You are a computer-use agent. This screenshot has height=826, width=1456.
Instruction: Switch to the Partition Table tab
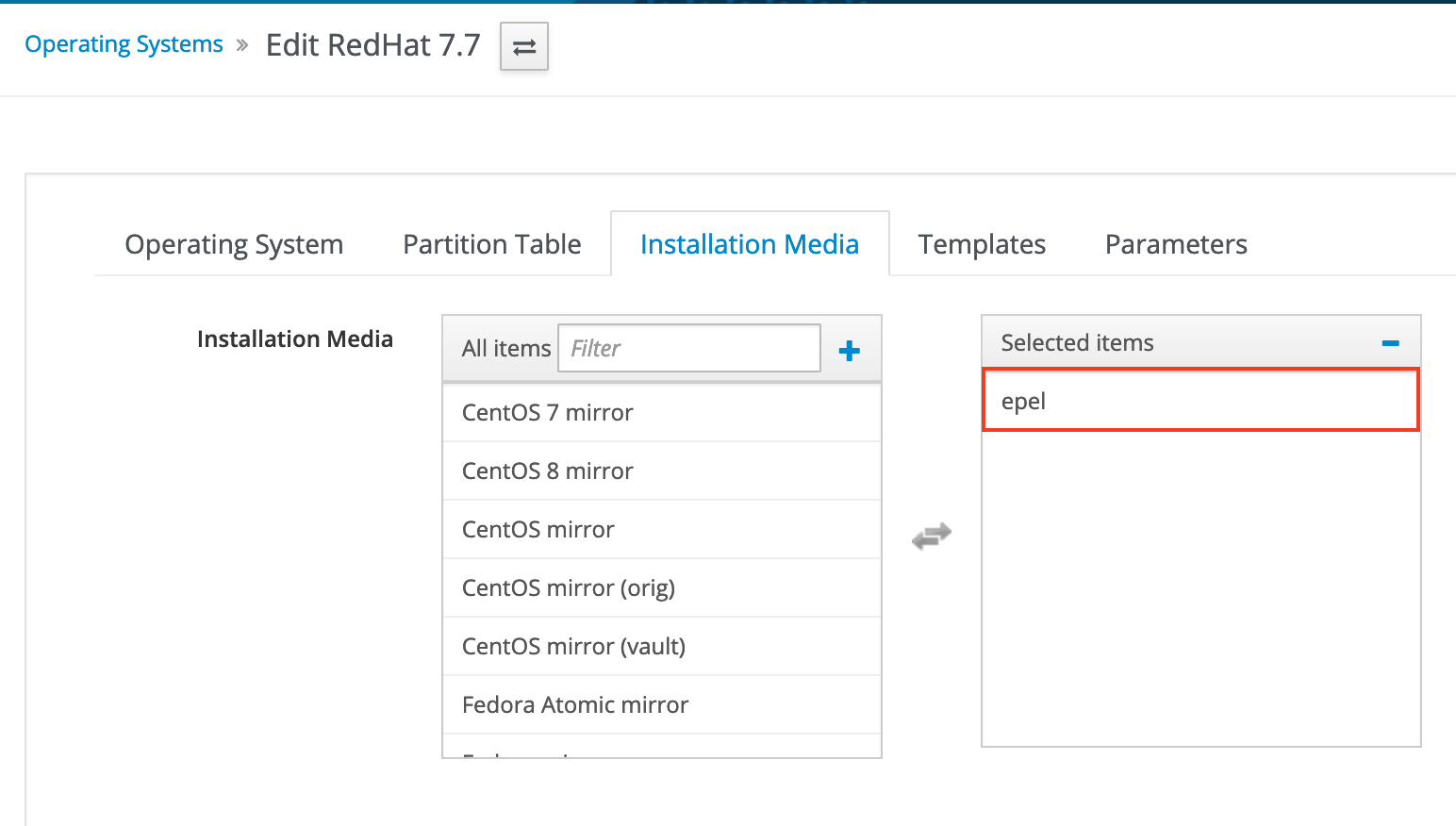click(492, 244)
